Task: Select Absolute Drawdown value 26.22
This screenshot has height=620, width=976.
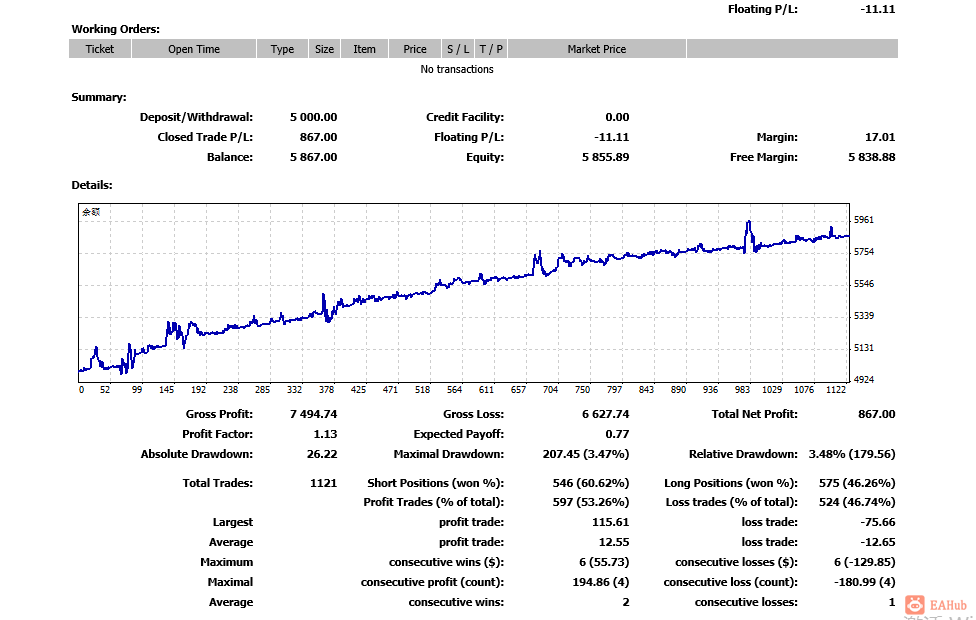Action: pyautogui.click(x=322, y=454)
